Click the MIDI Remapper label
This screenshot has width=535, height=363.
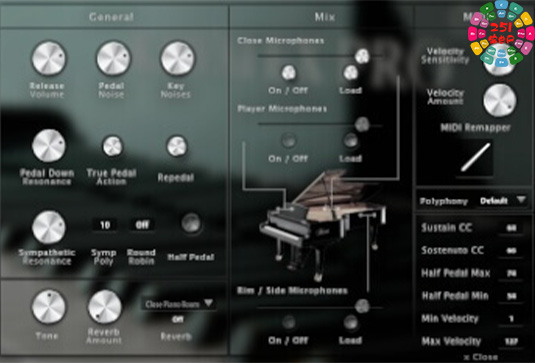point(475,128)
